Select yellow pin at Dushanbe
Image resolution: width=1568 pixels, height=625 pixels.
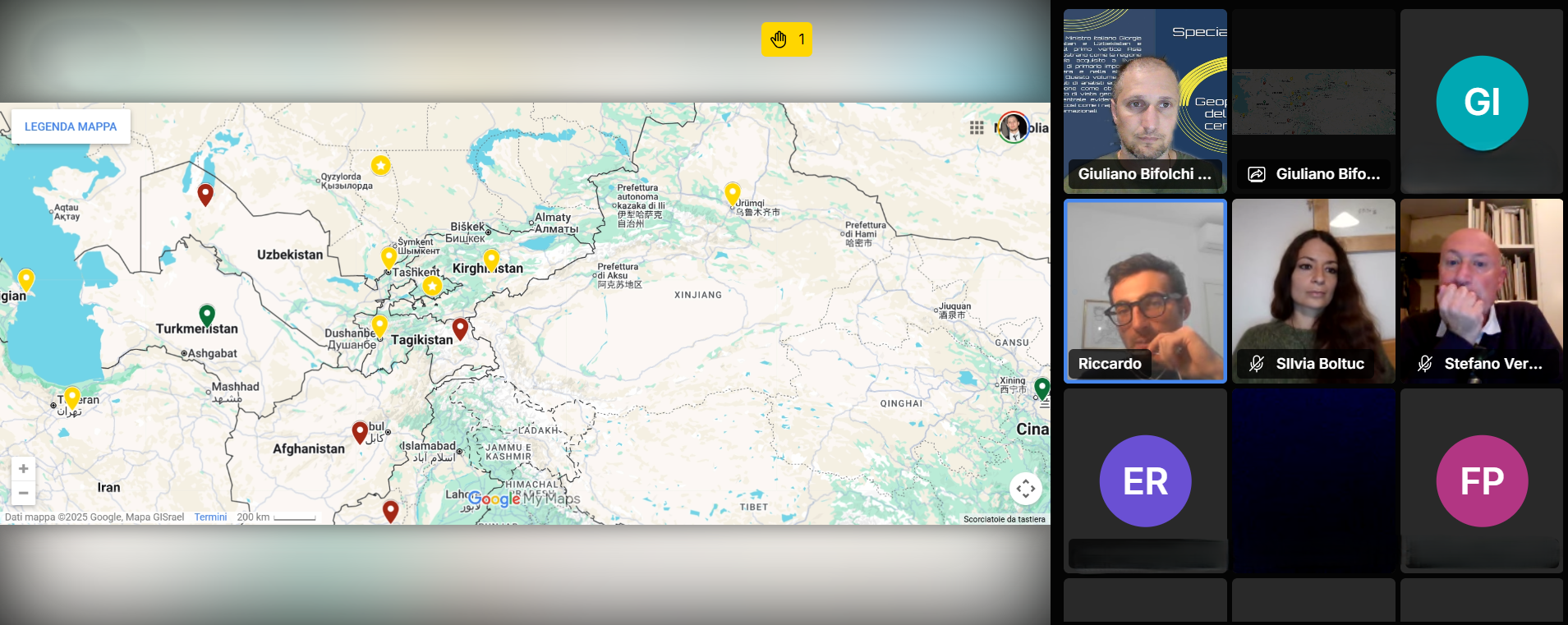coord(379,326)
